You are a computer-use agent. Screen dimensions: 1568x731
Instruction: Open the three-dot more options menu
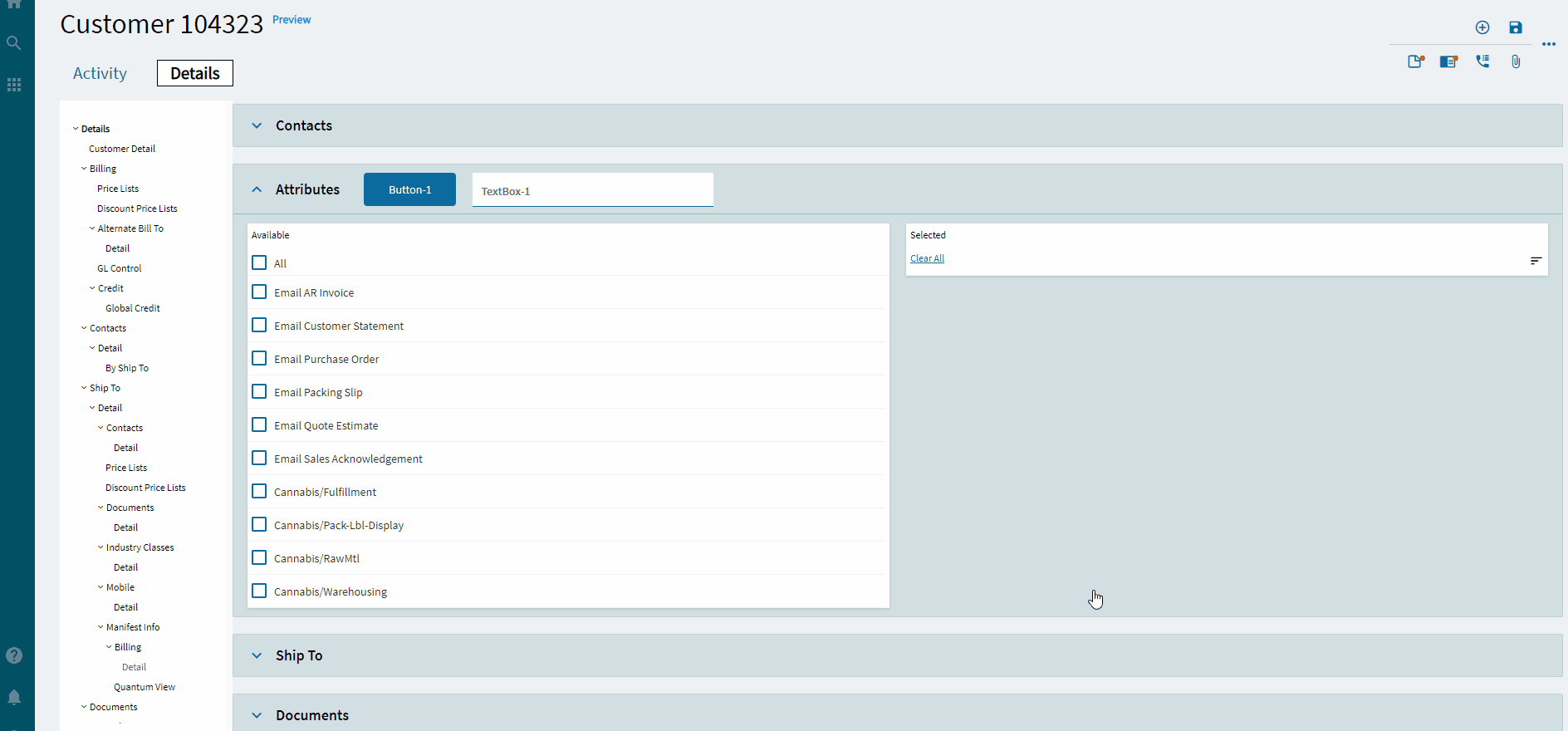coord(1549,44)
